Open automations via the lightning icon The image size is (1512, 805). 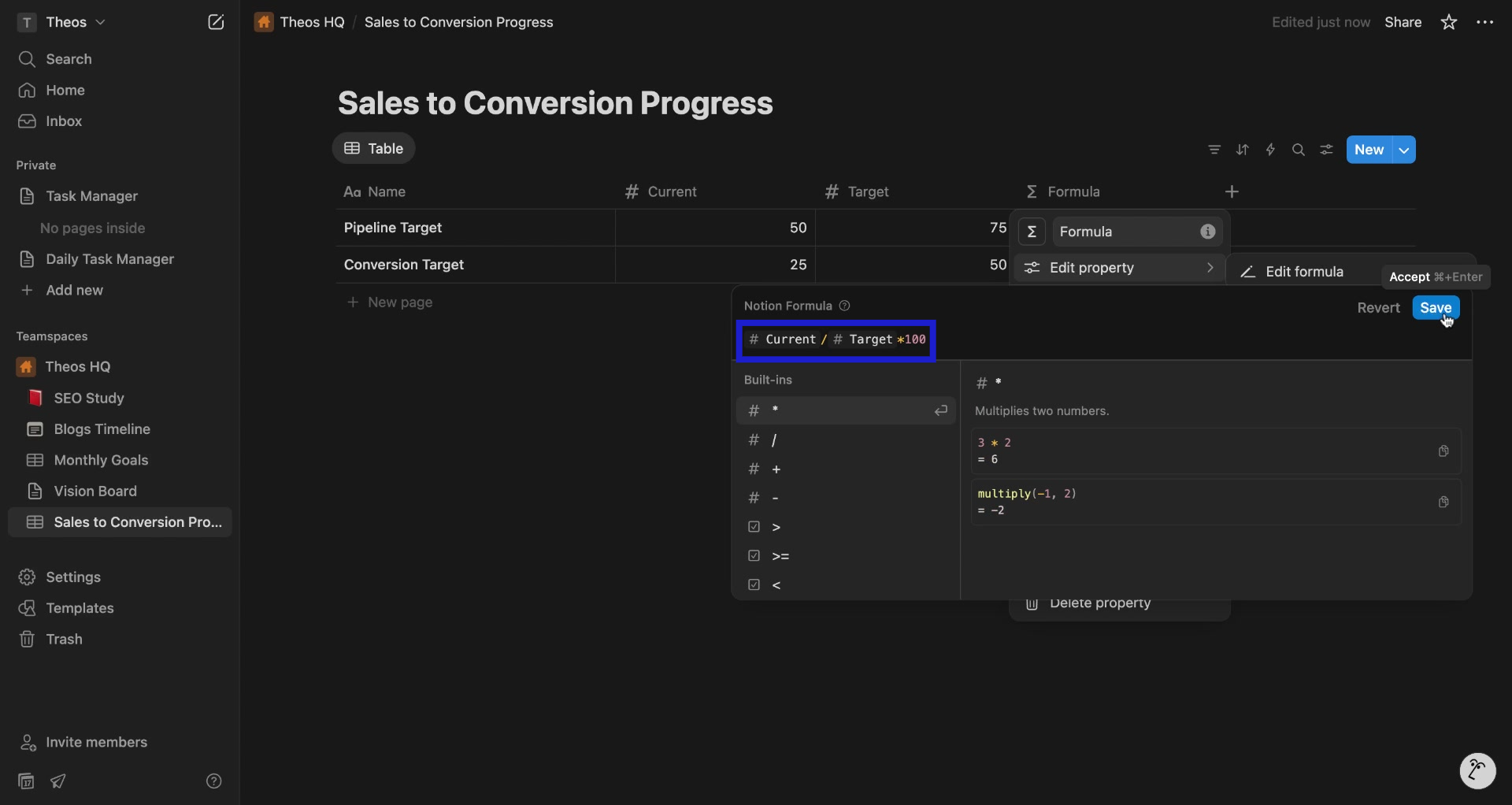coord(1271,150)
